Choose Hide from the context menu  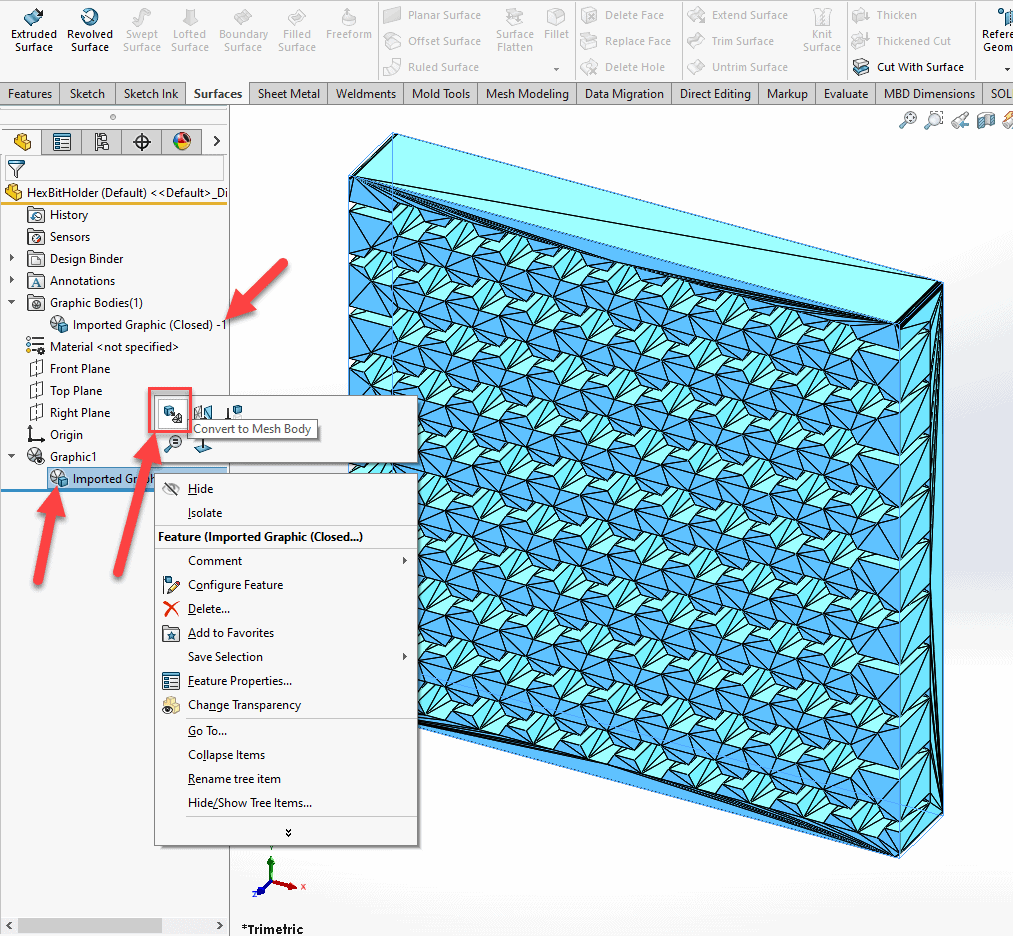click(286, 489)
